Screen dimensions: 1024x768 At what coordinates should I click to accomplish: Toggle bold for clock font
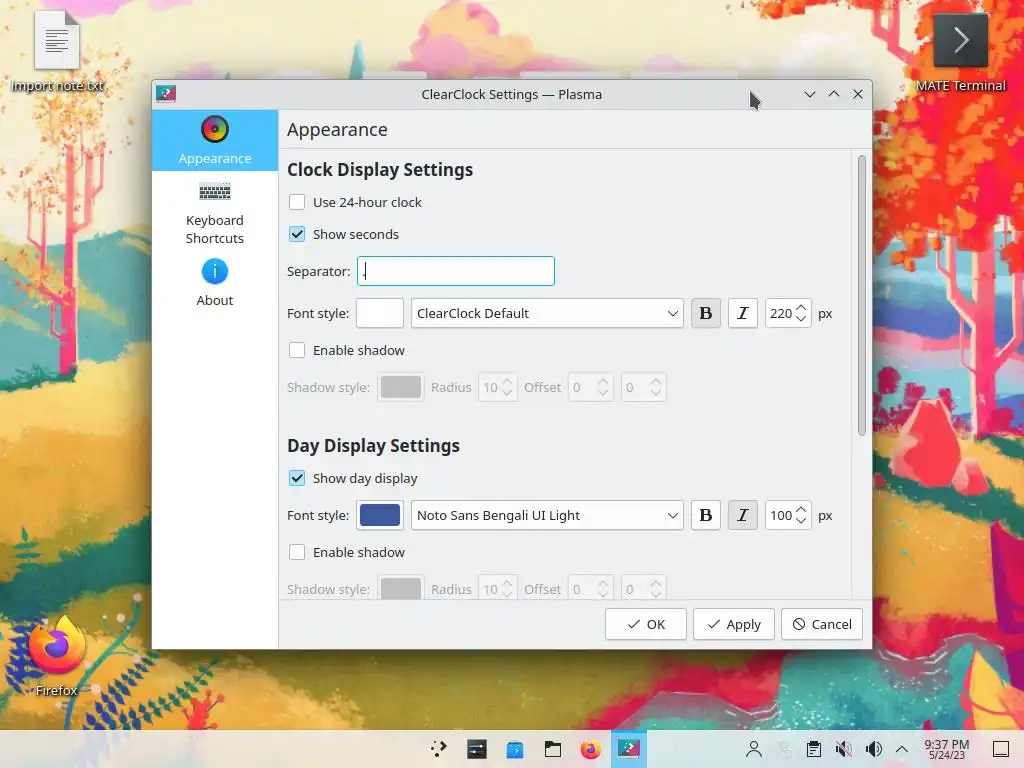pos(706,313)
